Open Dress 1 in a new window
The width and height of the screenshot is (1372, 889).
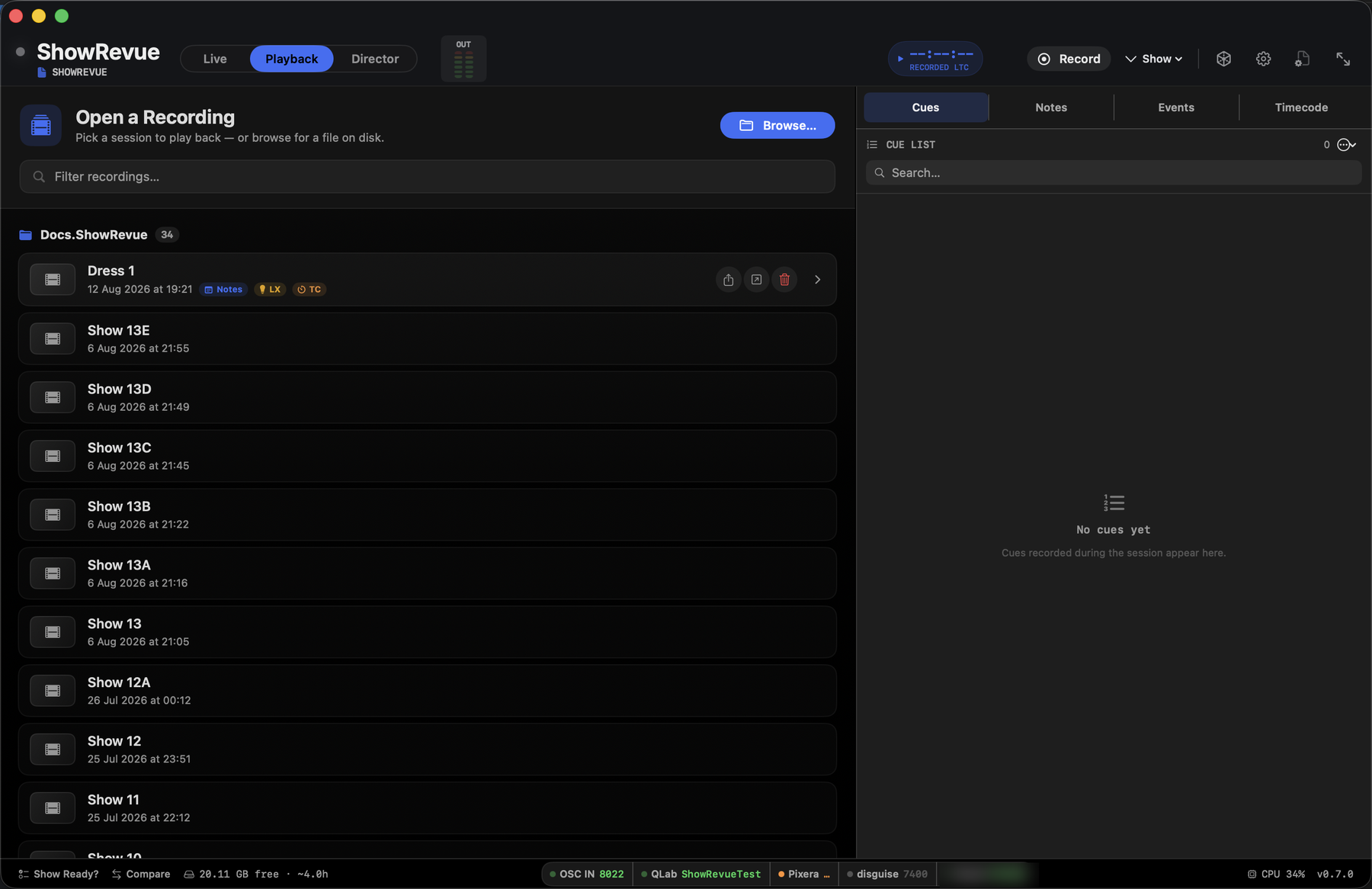(756, 280)
